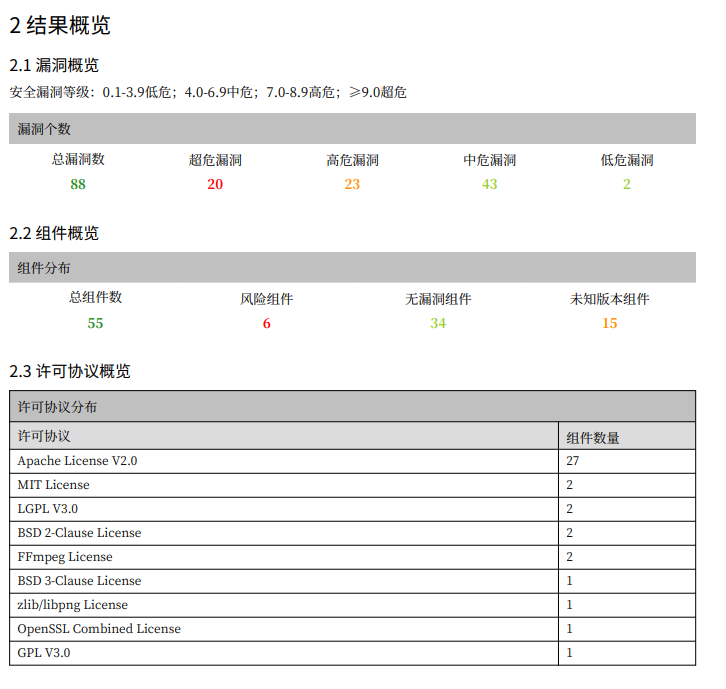Image resolution: width=726 pixels, height=689 pixels.
Task: Click the "总组件数" label
Action: click(95, 297)
